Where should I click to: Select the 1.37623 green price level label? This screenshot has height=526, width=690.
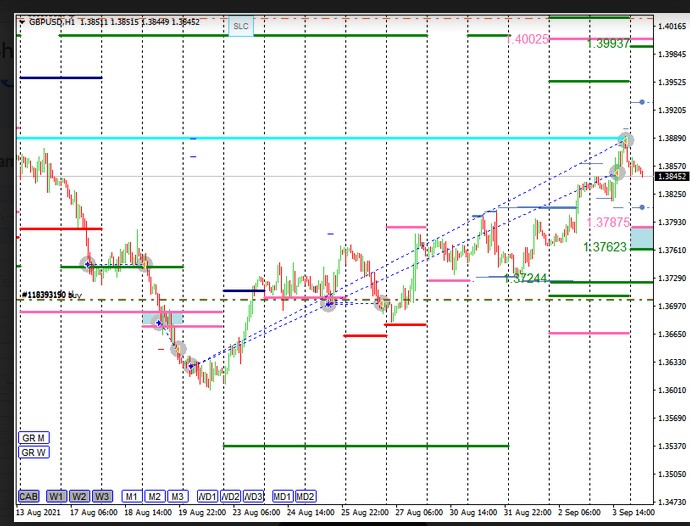click(x=604, y=247)
